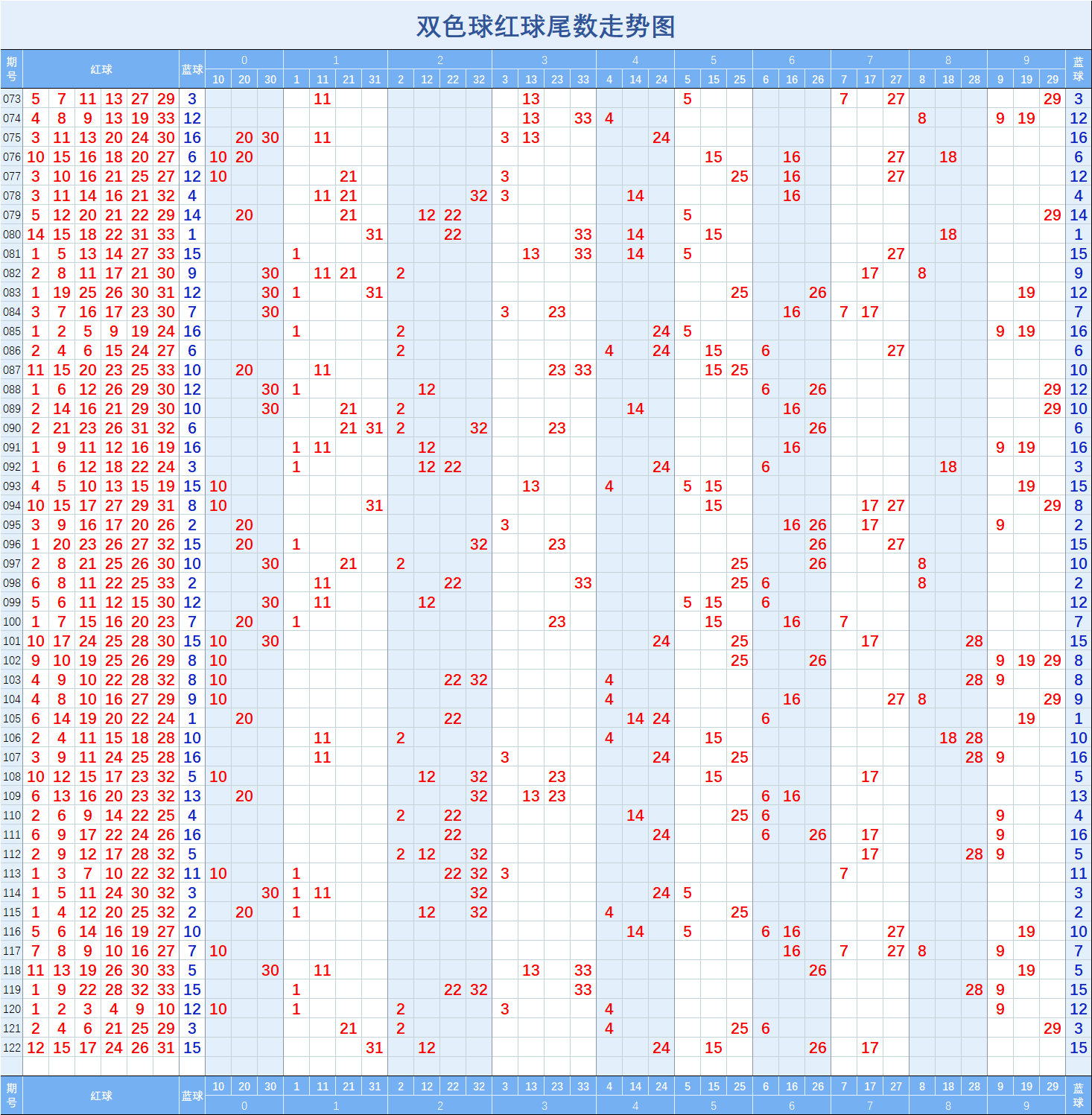This screenshot has height=1115, width=1092.
Task: Select the 期号 header cell at the table top
Action: [x=12, y=69]
